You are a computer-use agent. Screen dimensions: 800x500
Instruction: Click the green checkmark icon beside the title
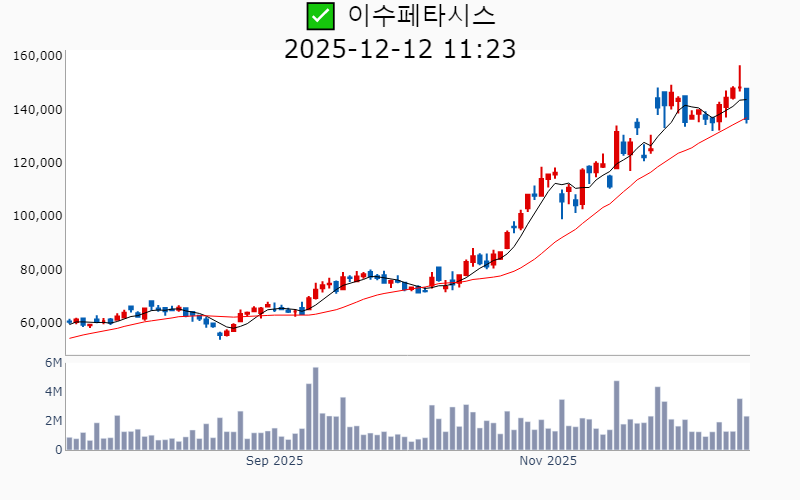[320, 16]
